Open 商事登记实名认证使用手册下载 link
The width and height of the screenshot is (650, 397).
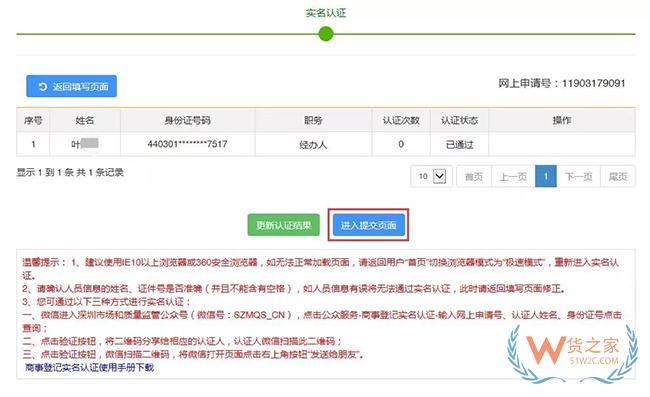(x=90, y=367)
